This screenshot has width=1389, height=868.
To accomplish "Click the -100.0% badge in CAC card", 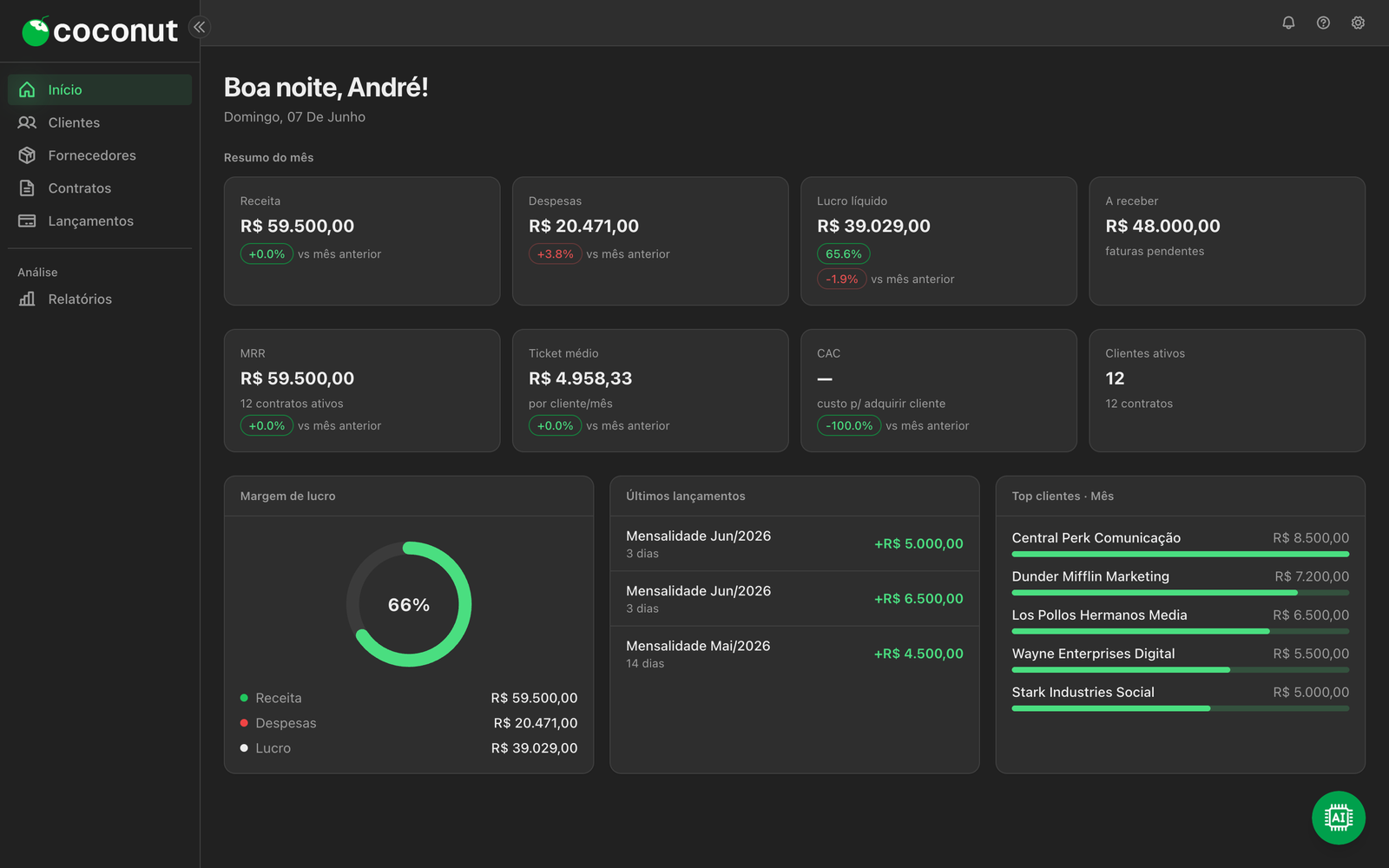I will point(849,426).
